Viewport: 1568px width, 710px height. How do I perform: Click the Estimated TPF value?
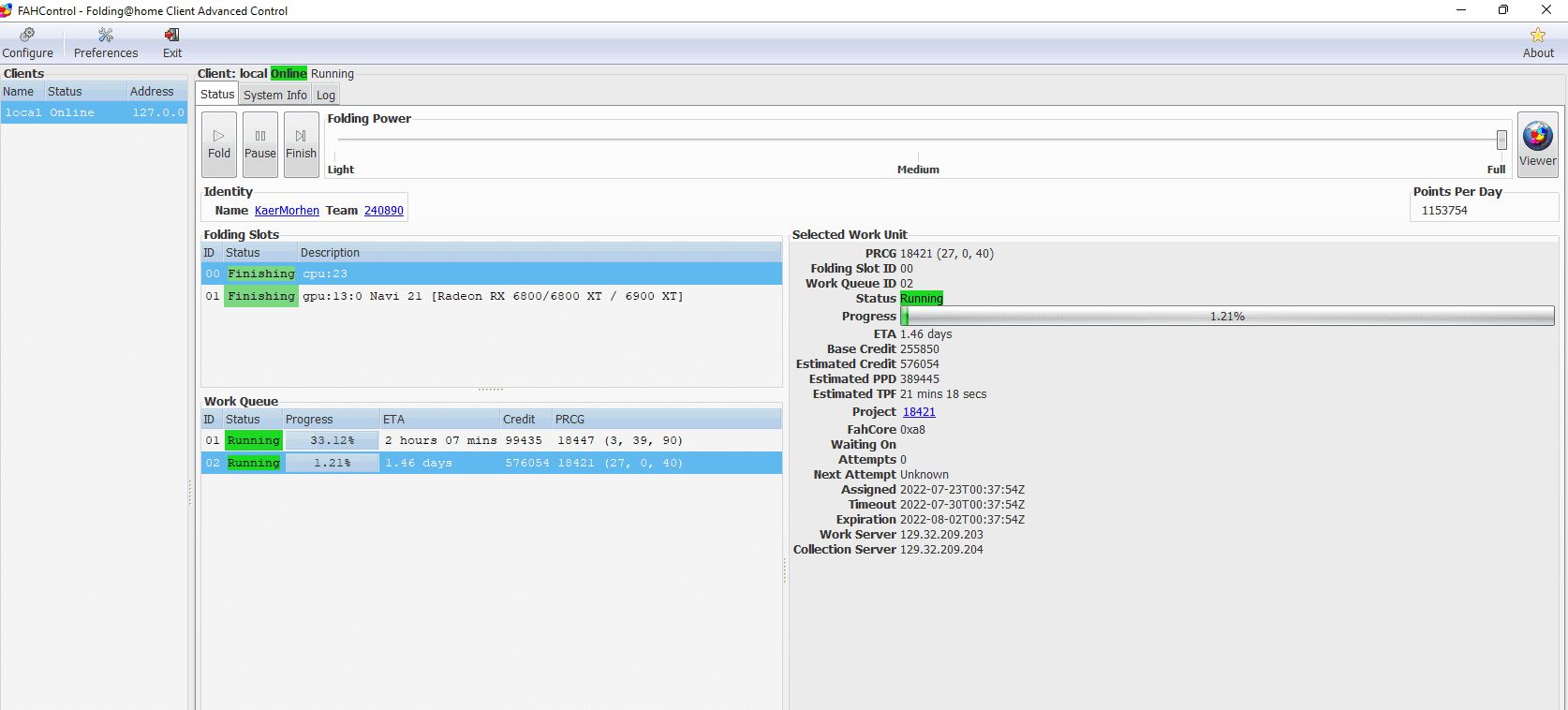tap(943, 394)
